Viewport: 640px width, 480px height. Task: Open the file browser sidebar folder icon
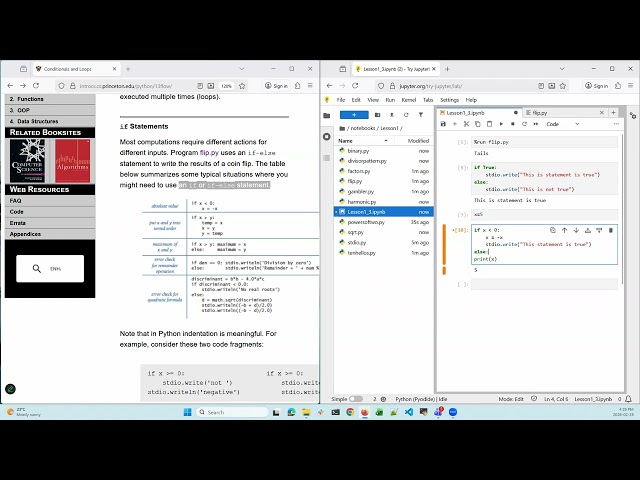click(x=327, y=116)
